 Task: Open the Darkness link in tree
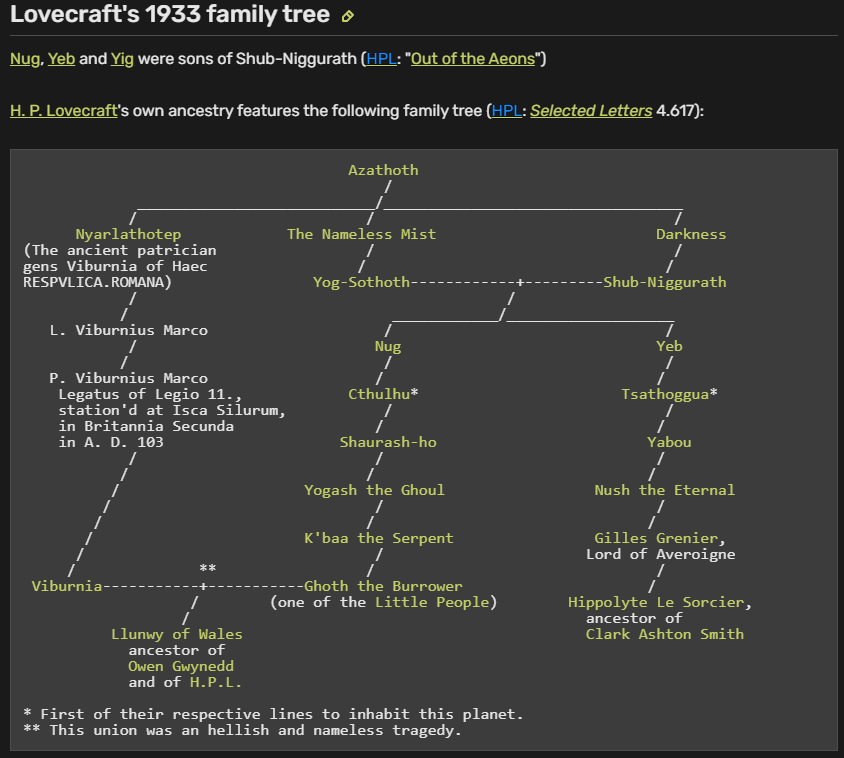pyautogui.click(x=691, y=234)
